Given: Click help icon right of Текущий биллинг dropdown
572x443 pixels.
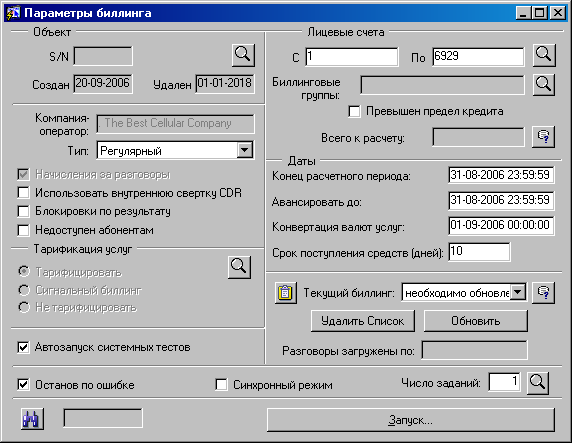Looking at the screenshot, I should coord(543,293).
